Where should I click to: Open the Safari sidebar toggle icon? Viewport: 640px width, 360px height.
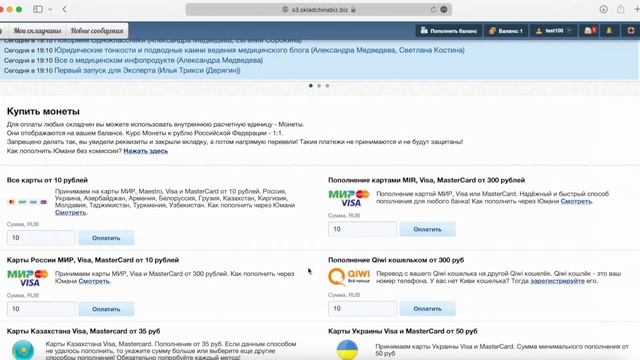click(x=38, y=9)
